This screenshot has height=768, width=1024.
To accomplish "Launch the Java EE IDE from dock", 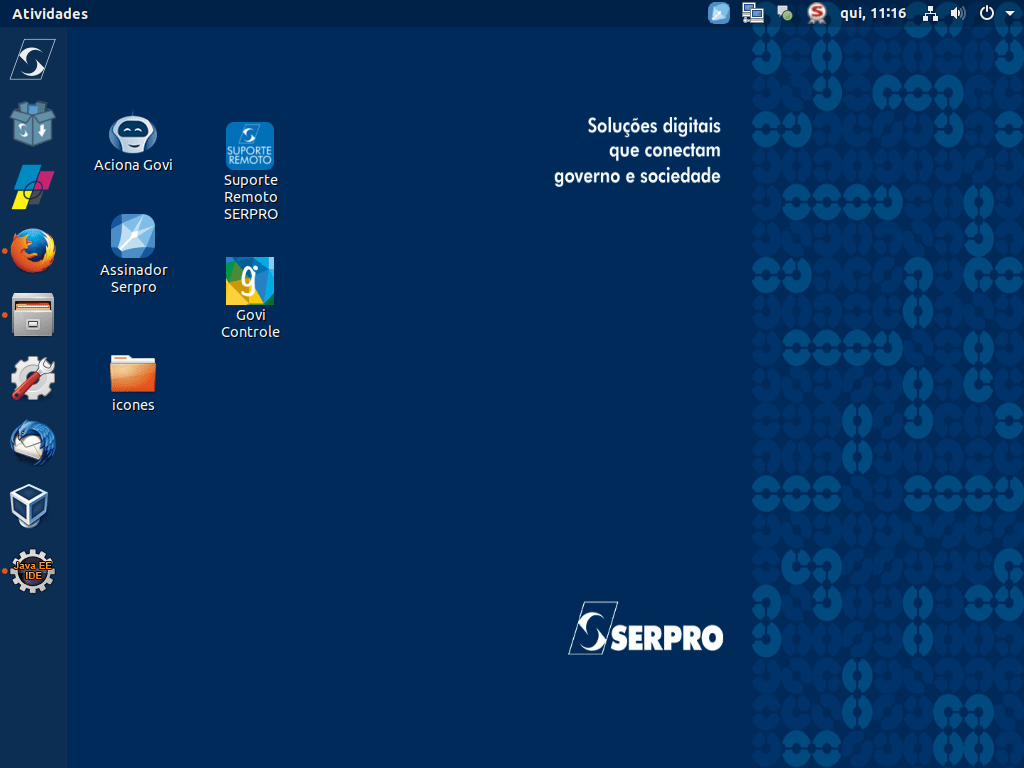I will pyautogui.click(x=33, y=571).
